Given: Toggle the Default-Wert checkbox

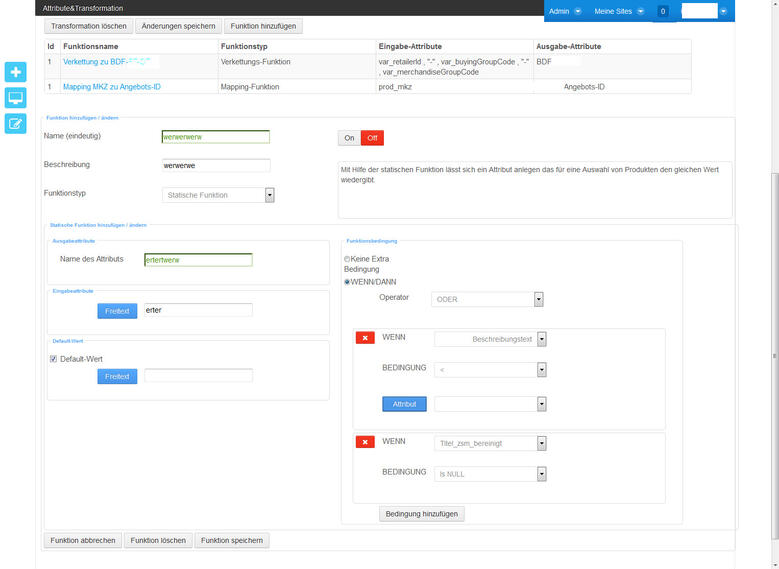Looking at the screenshot, I should point(53,359).
